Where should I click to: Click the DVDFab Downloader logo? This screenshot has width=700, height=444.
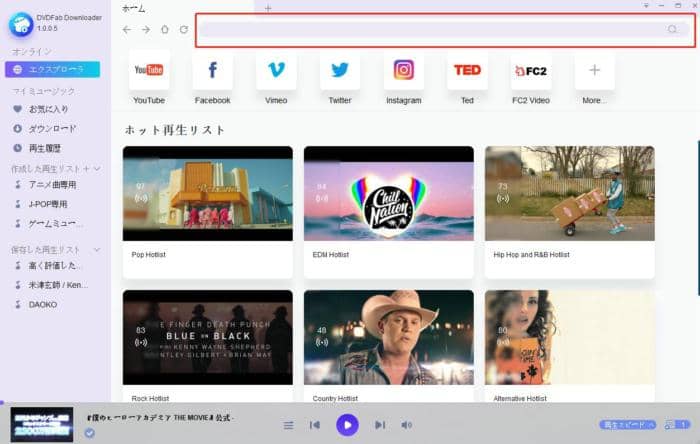(21, 24)
